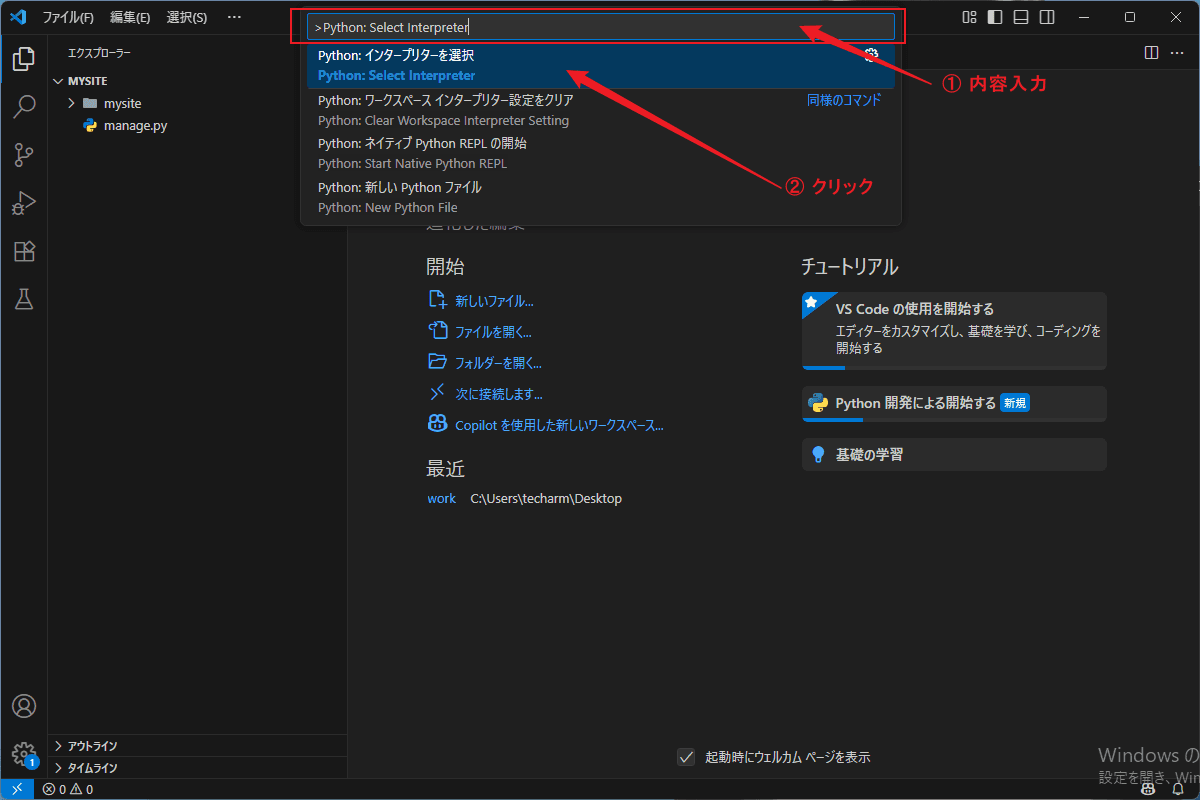The width and height of the screenshot is (1200, 800).
Task: Expand the アウトライン section
Action: (197, 746)
